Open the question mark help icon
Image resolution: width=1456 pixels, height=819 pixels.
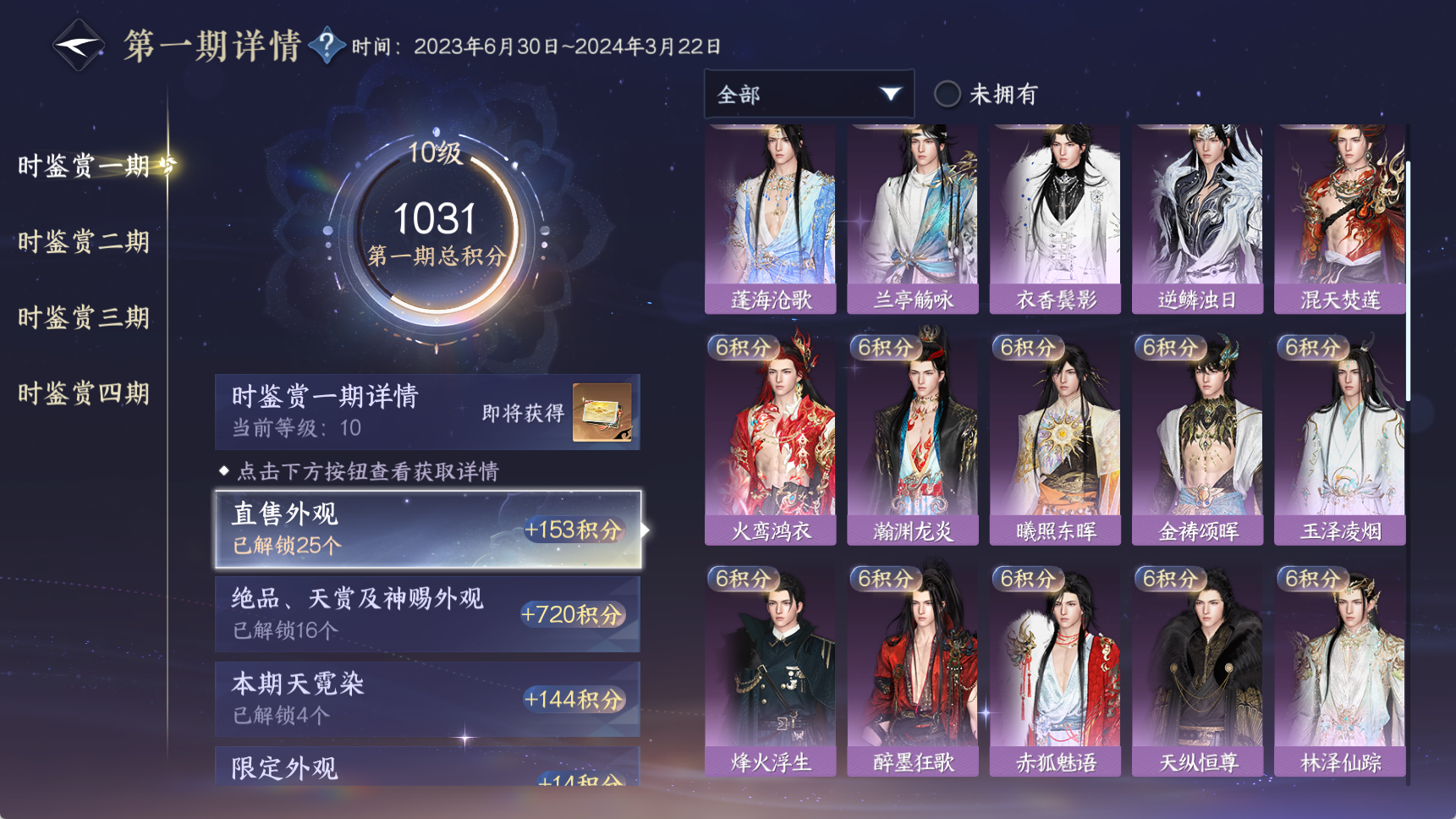pos(327,44)
